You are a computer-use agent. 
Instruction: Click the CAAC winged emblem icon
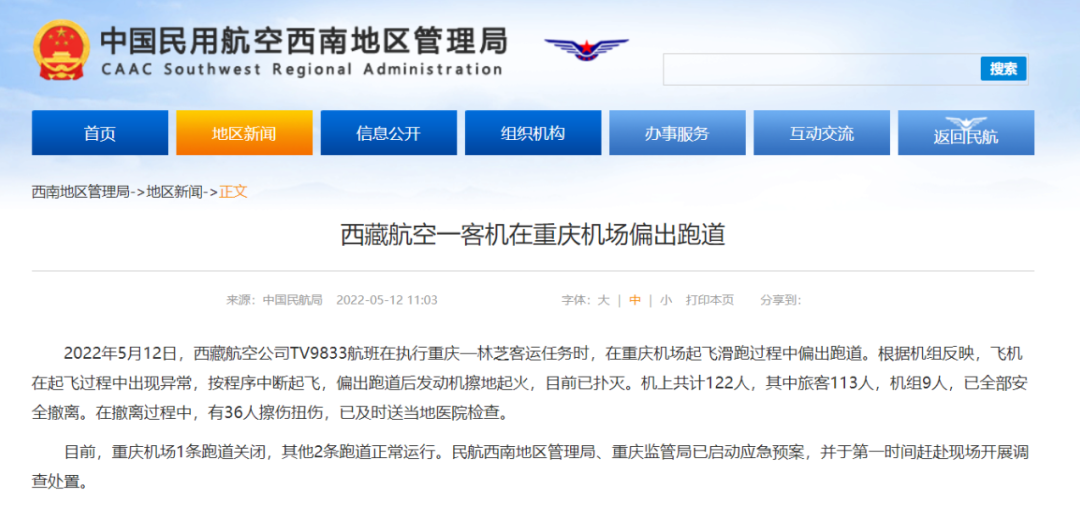586,49
